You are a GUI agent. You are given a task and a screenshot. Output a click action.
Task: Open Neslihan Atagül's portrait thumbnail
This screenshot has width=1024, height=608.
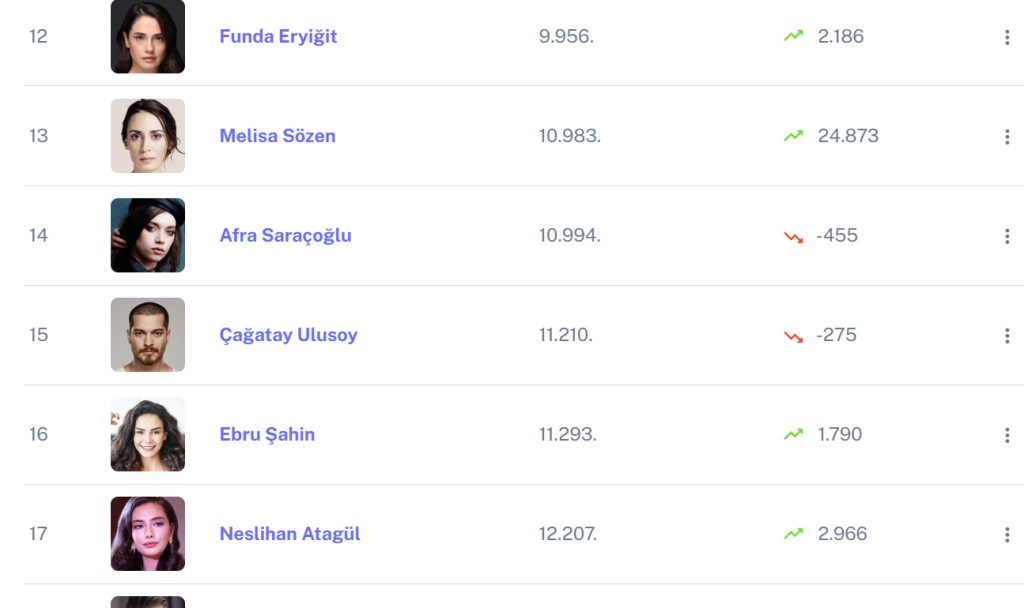(148, 534)
